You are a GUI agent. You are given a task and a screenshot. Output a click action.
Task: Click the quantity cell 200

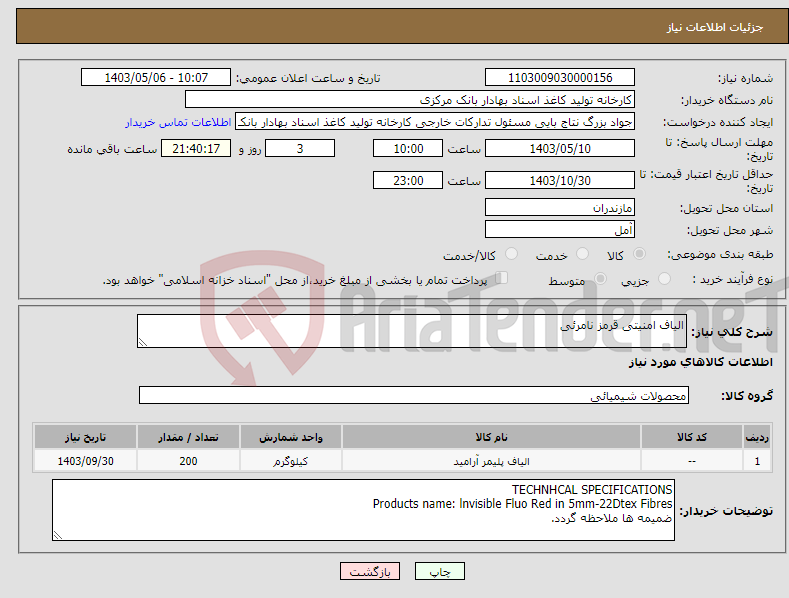[x=188, y=461]
